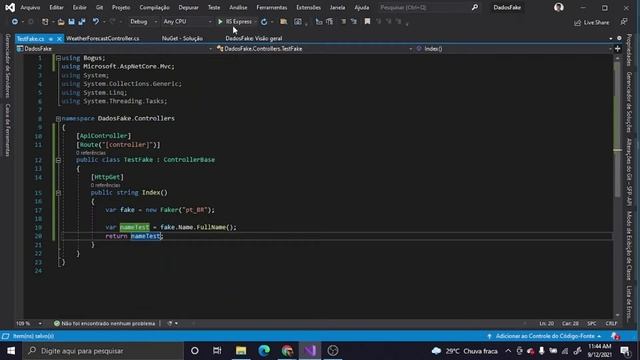Click the feedback icon beside Live Share
This screenshot has height=360, width=640.
[x=624, y=22]
